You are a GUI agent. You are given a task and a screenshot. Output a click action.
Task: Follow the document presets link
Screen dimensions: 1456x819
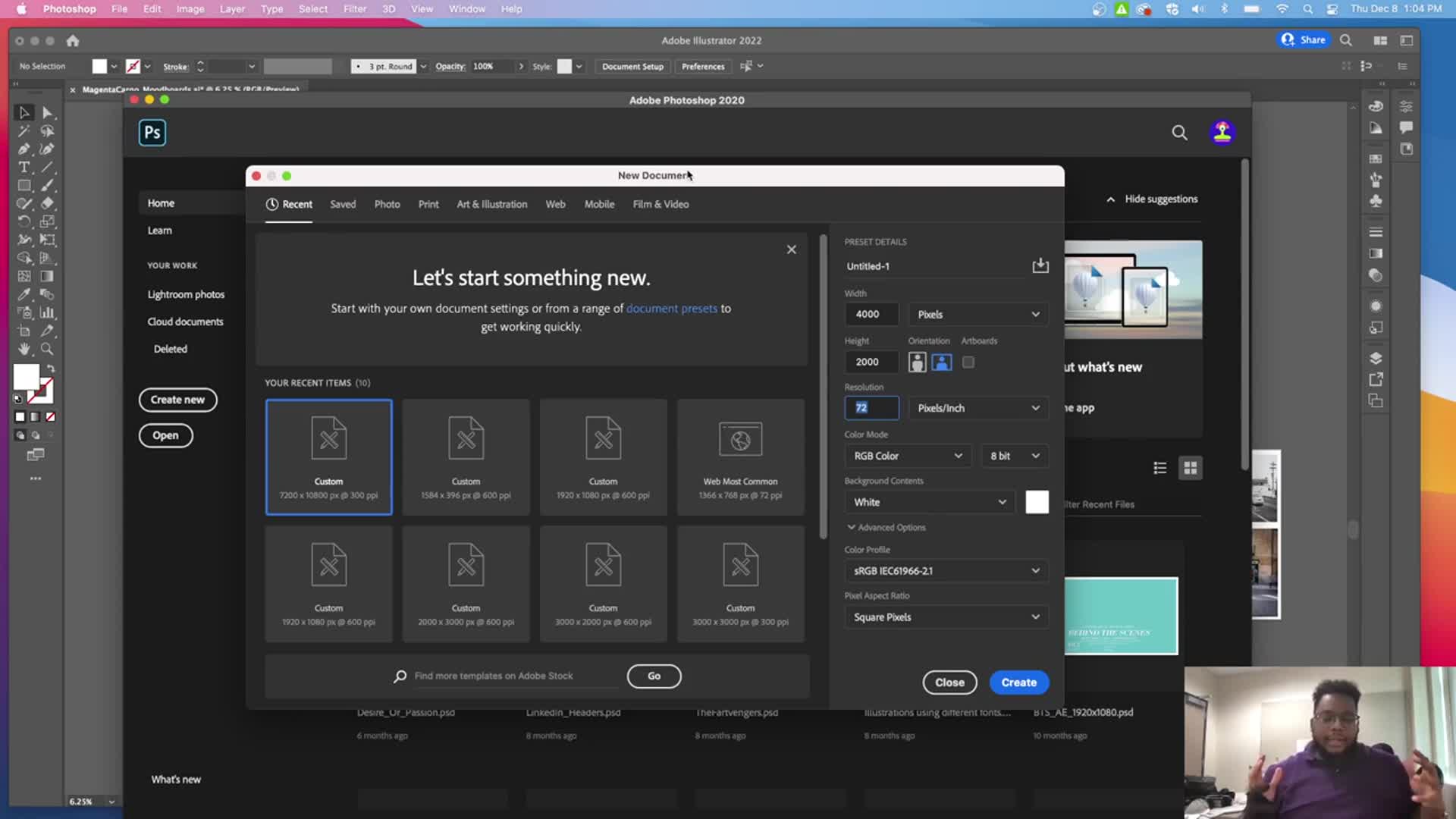(671, 309)
